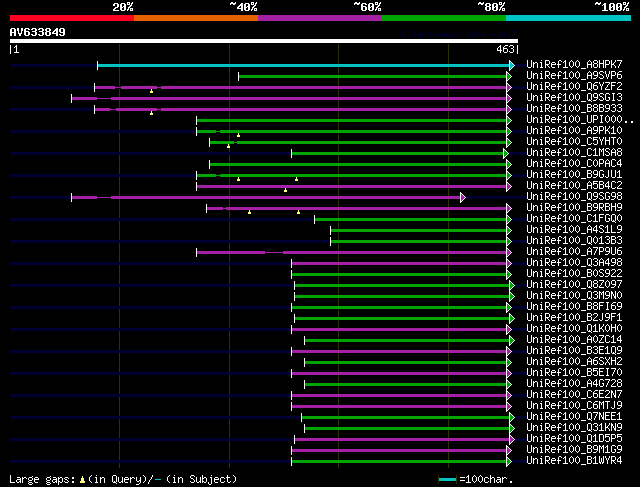
Task: Select the UniRef100_B2J9F1 label
Action: pyautogui.click(x=574, y=318)
